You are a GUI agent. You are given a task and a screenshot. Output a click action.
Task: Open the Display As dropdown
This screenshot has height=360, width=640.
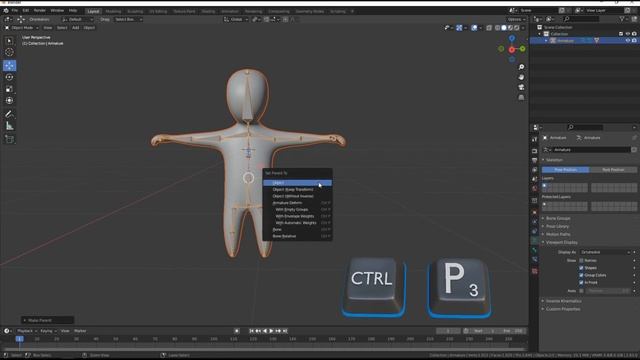(x=605, y=252)
